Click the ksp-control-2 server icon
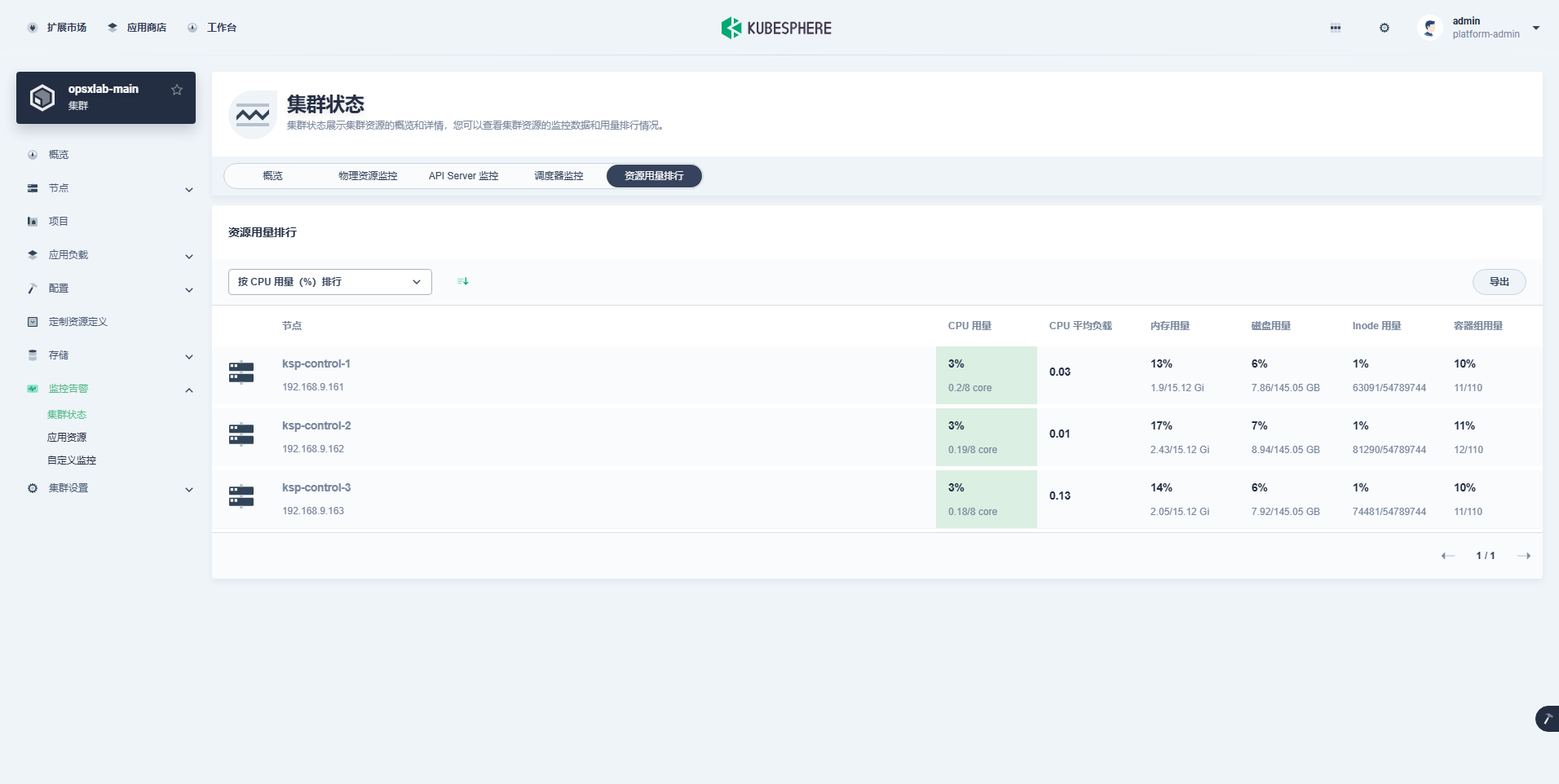The width and height of the screenshot is (1559, 784). (241, 434)
